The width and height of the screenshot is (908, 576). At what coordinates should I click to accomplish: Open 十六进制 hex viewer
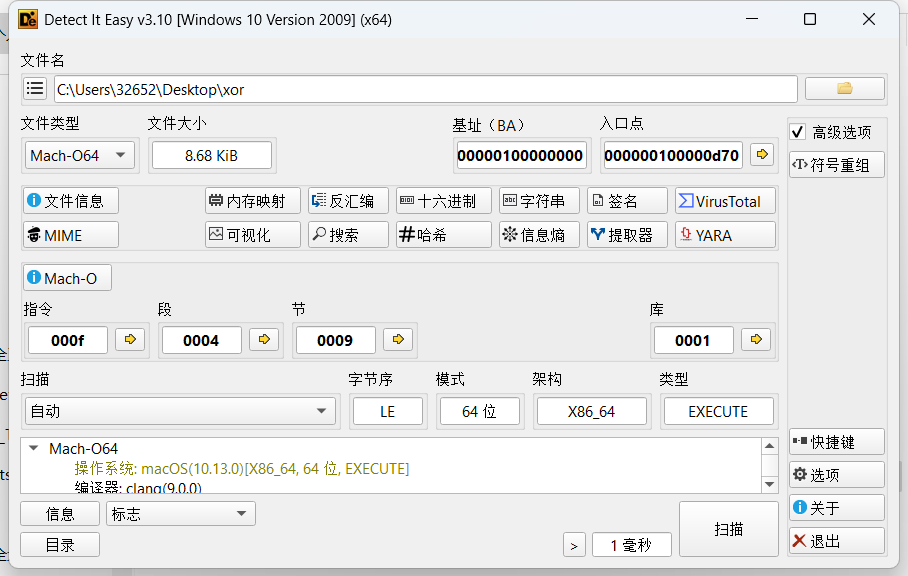[444, 201]
